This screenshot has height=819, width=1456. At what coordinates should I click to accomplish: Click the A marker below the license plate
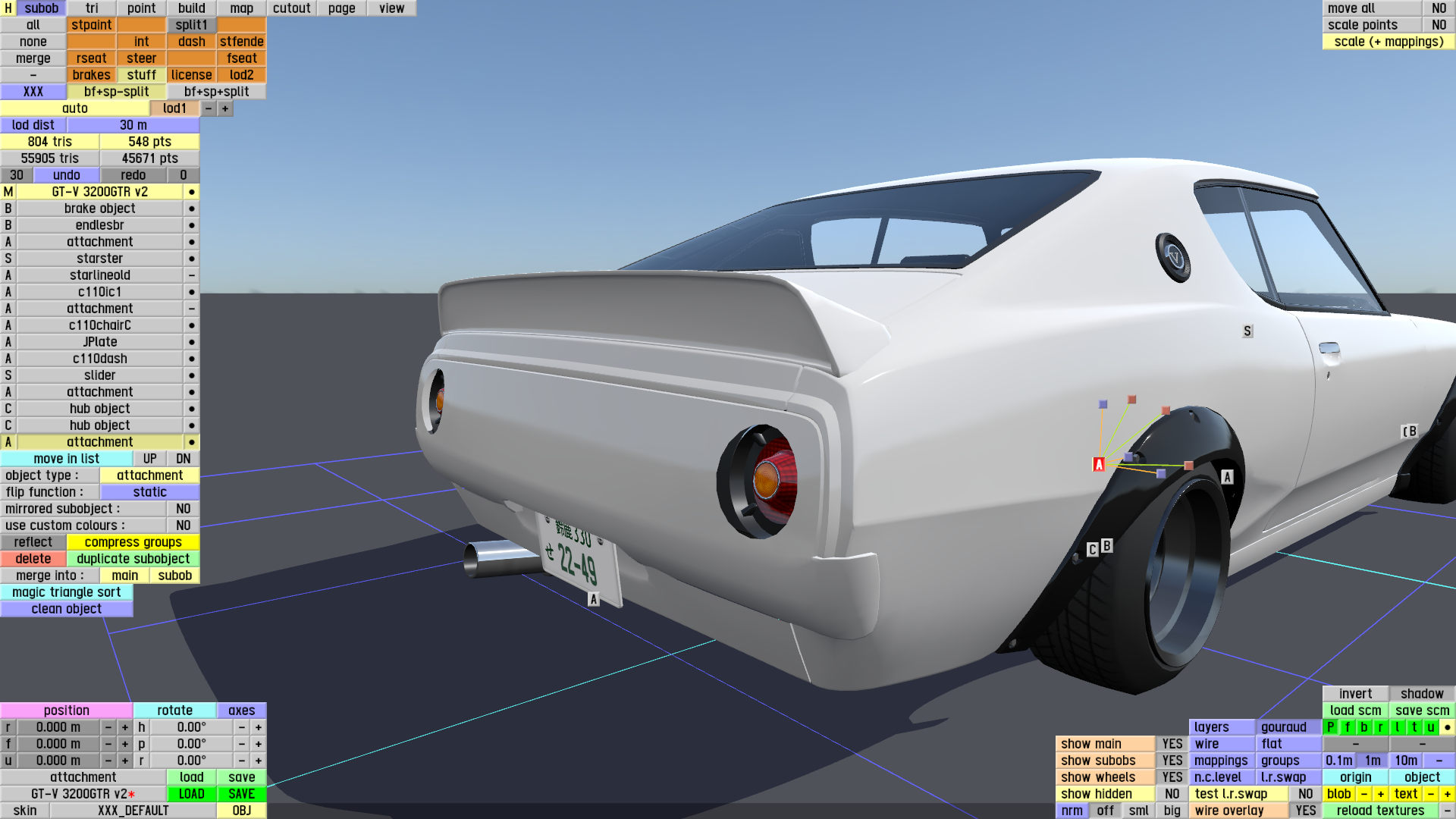click(x=594, y=599)
